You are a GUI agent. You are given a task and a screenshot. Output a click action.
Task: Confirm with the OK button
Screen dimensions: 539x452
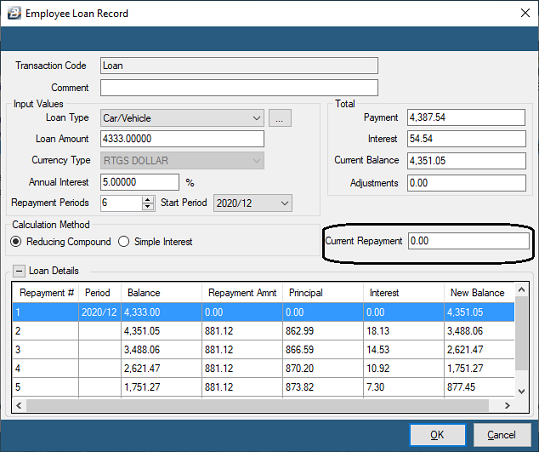click(438, 435)
